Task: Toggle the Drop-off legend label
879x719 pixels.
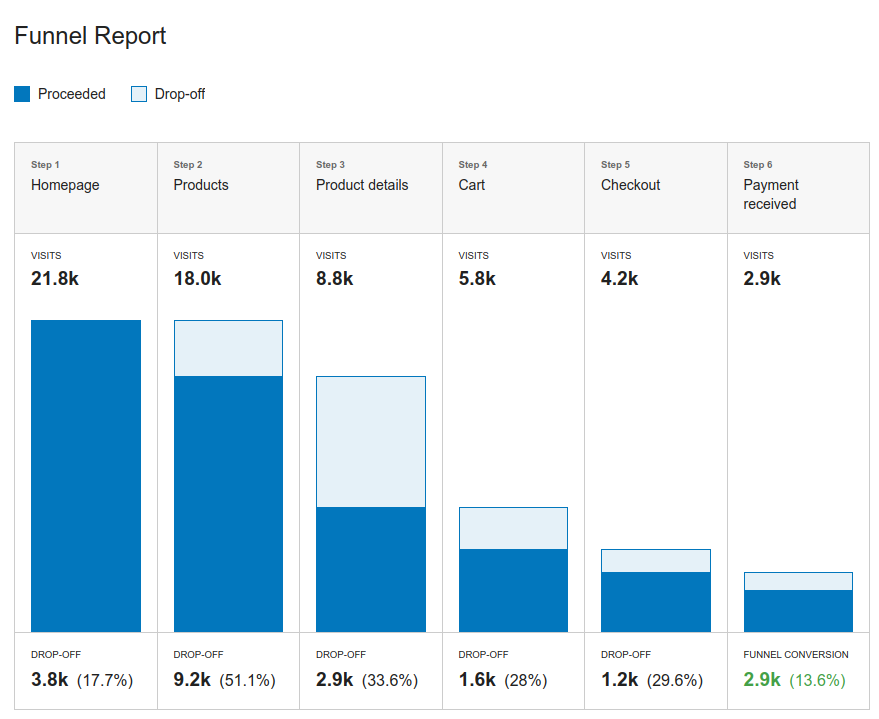Action: [180, 94]
